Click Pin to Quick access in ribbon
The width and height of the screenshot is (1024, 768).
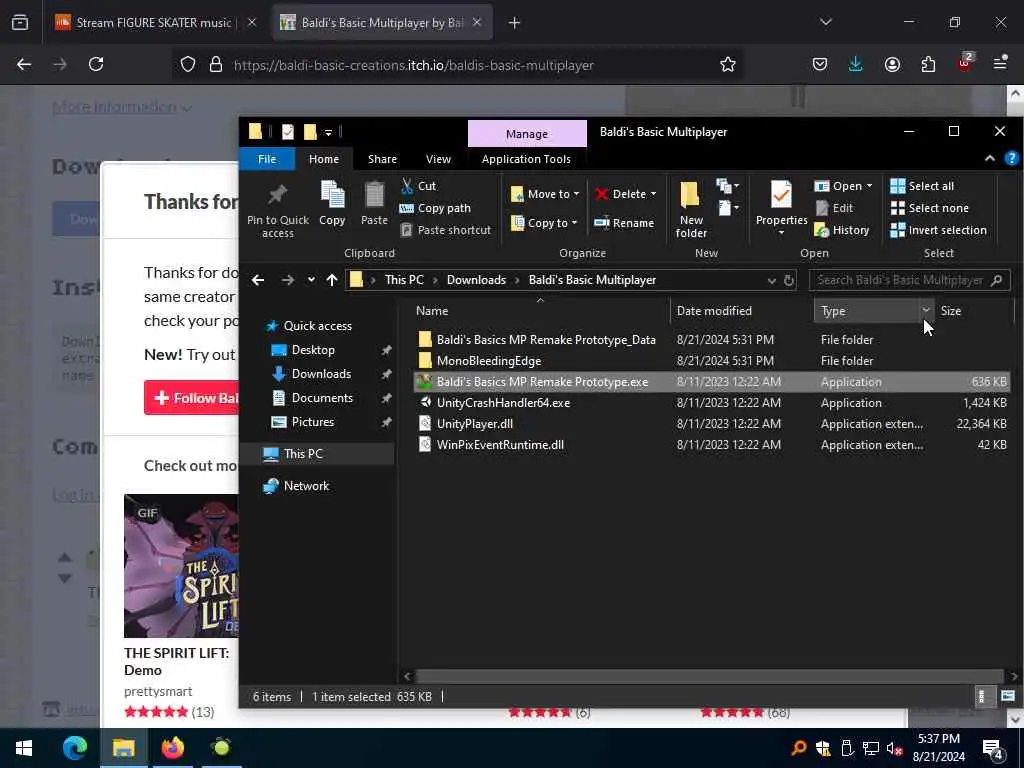(x=278, y=208)
